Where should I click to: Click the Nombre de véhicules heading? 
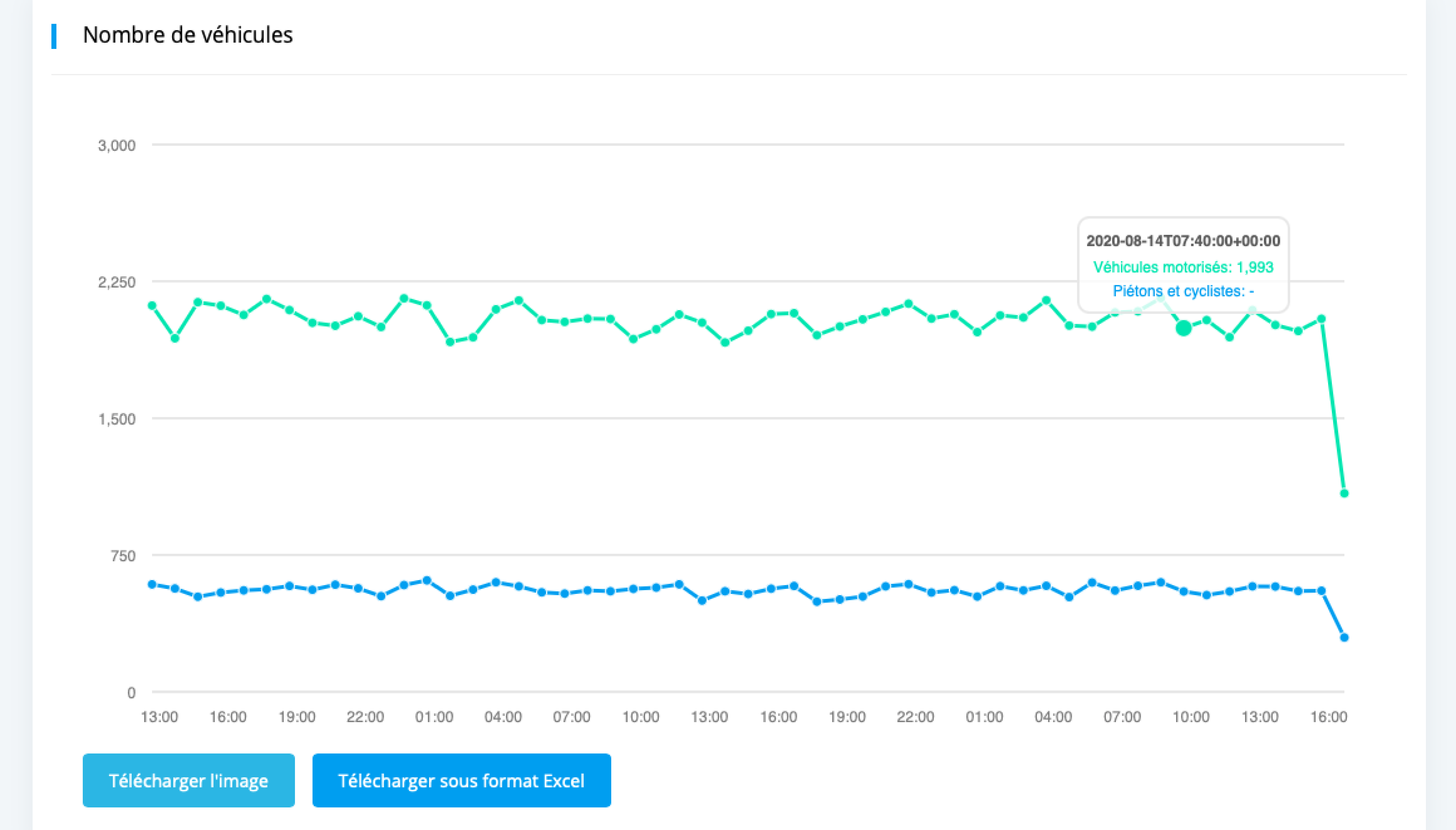click(x=187, y=35)
